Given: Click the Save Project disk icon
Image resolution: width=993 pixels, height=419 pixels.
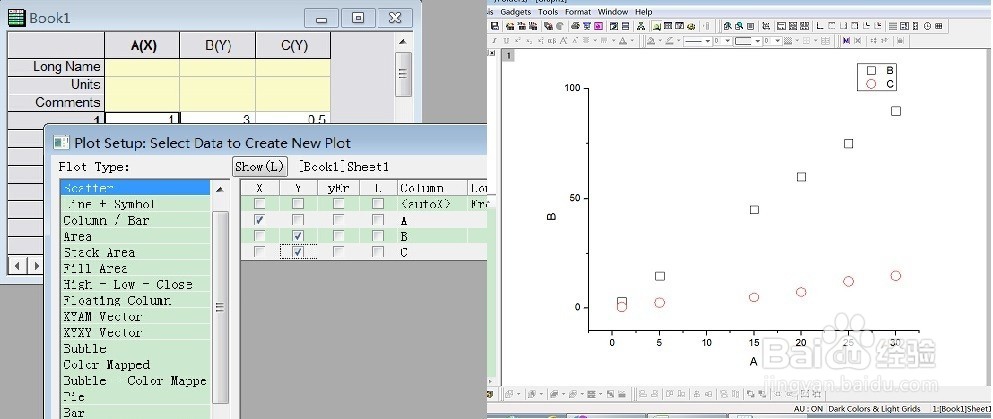Looking at the screenshot, I should tap(495, 26).
